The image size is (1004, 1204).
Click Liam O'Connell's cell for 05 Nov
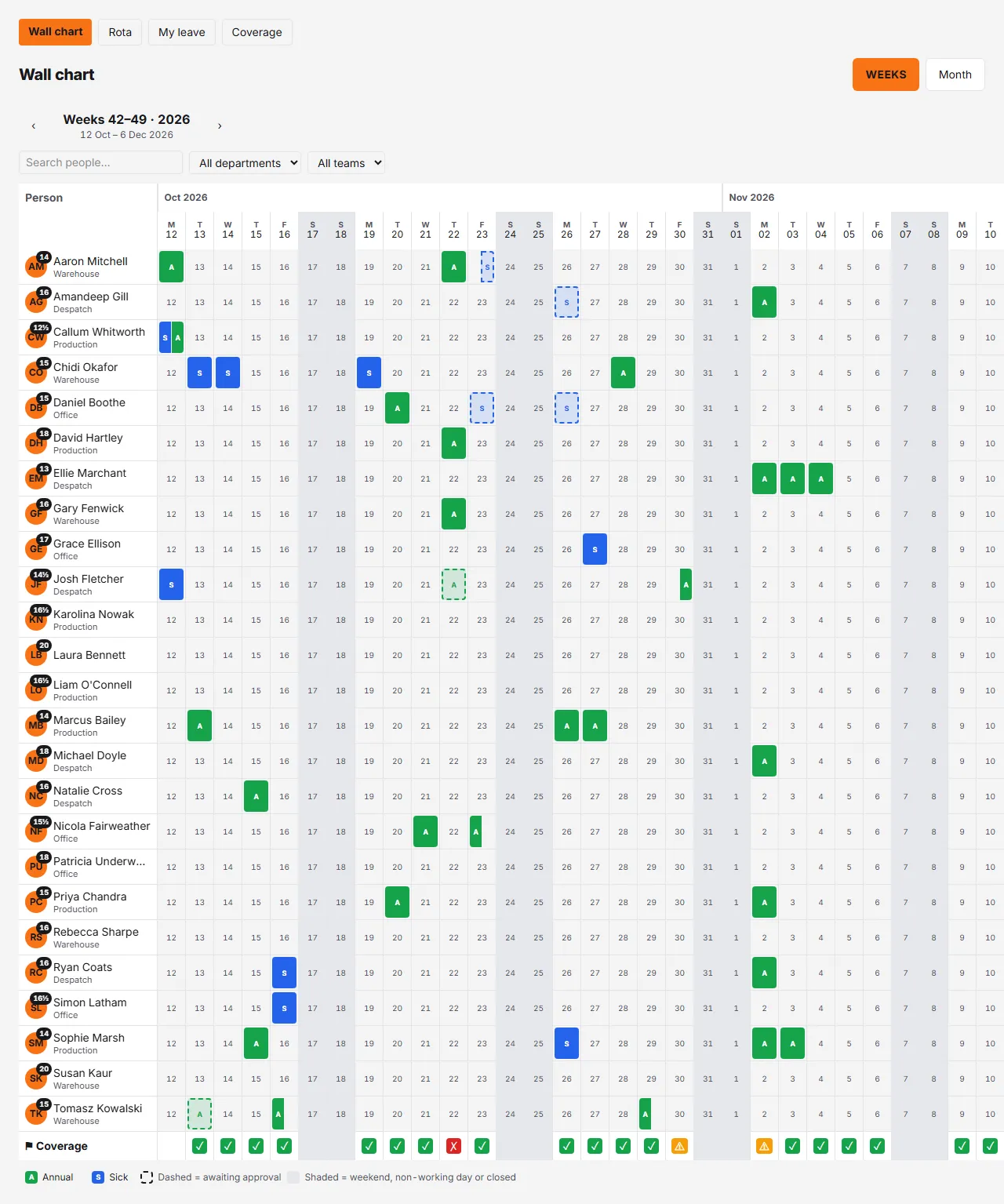(849, 690)
